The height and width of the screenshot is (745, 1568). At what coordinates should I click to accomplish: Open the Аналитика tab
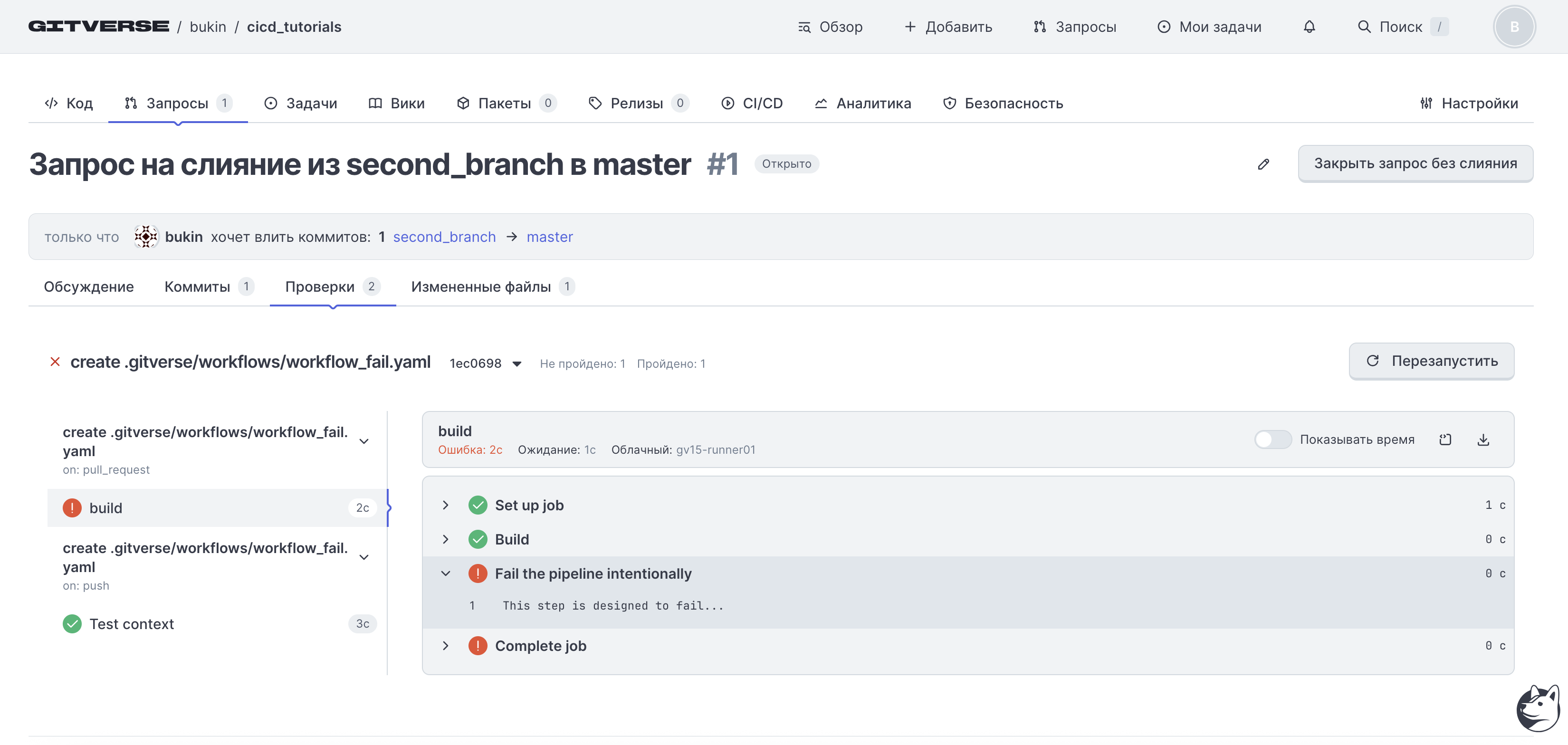(x=862, y=104)
